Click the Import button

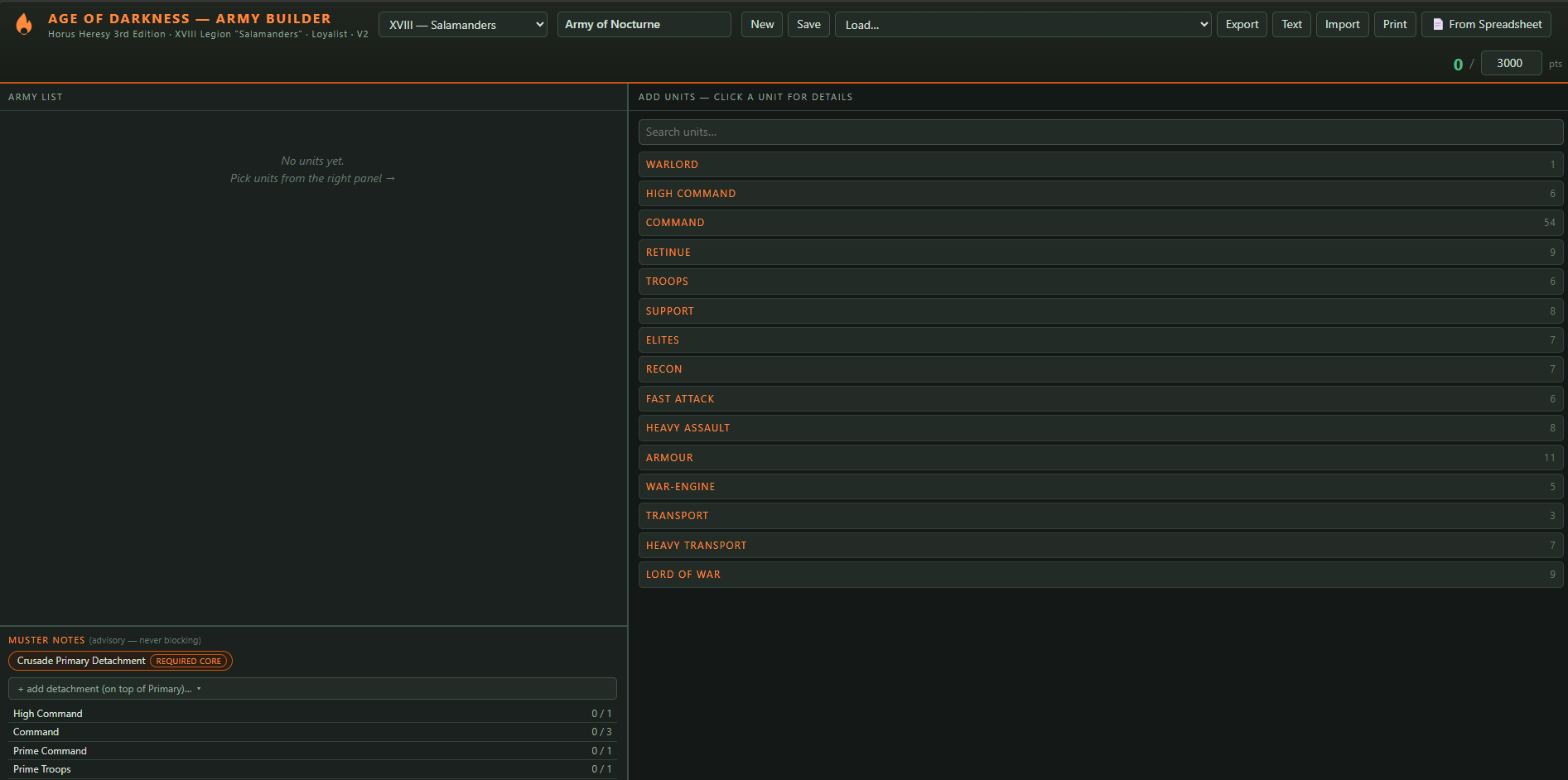click(x=1342, y=25)
